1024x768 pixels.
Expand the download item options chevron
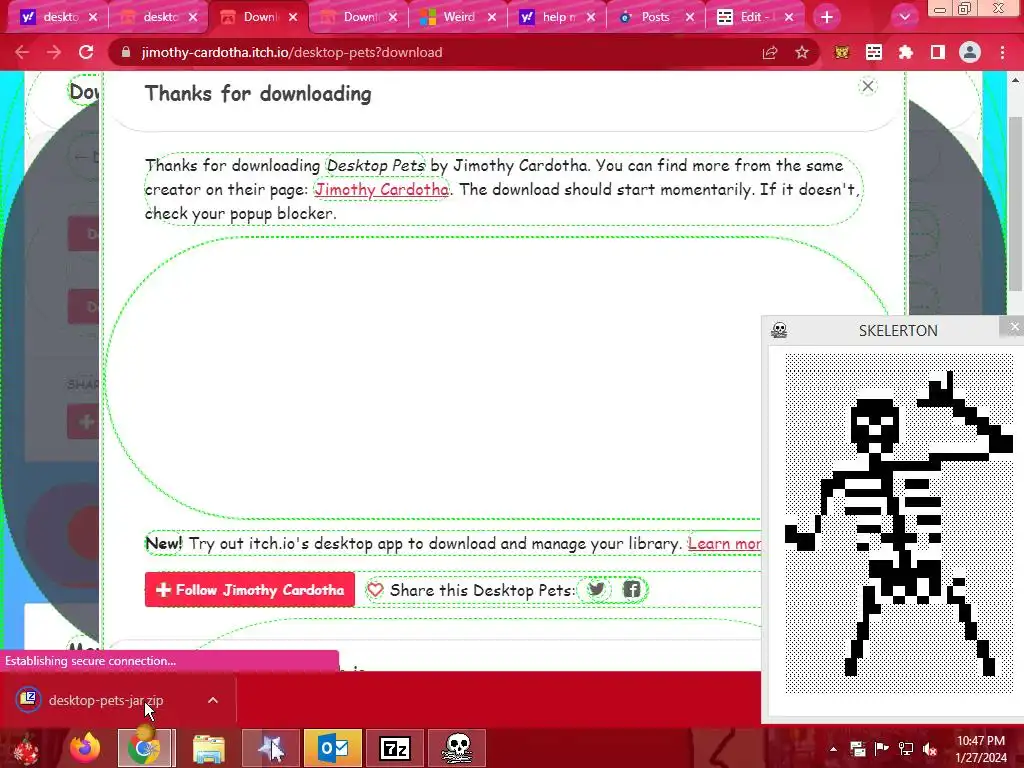tap(213, 700)
